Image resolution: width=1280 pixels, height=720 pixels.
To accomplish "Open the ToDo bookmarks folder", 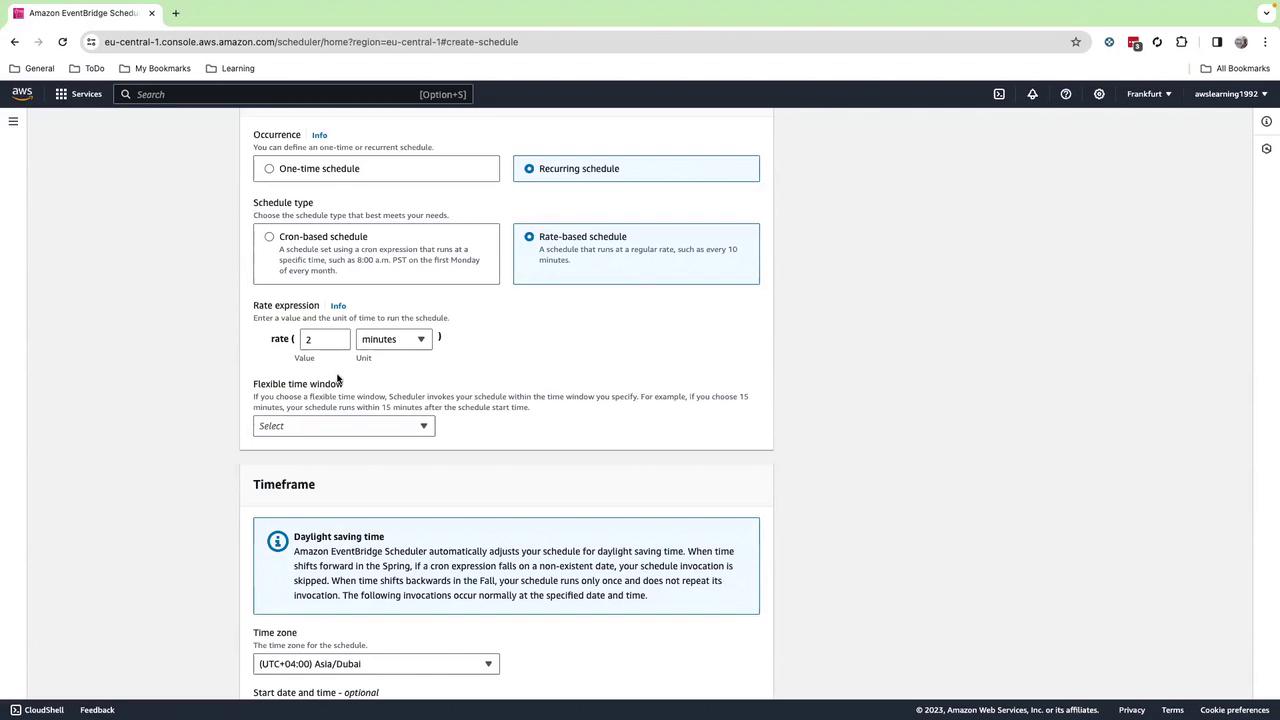I will tap(87, 68).
